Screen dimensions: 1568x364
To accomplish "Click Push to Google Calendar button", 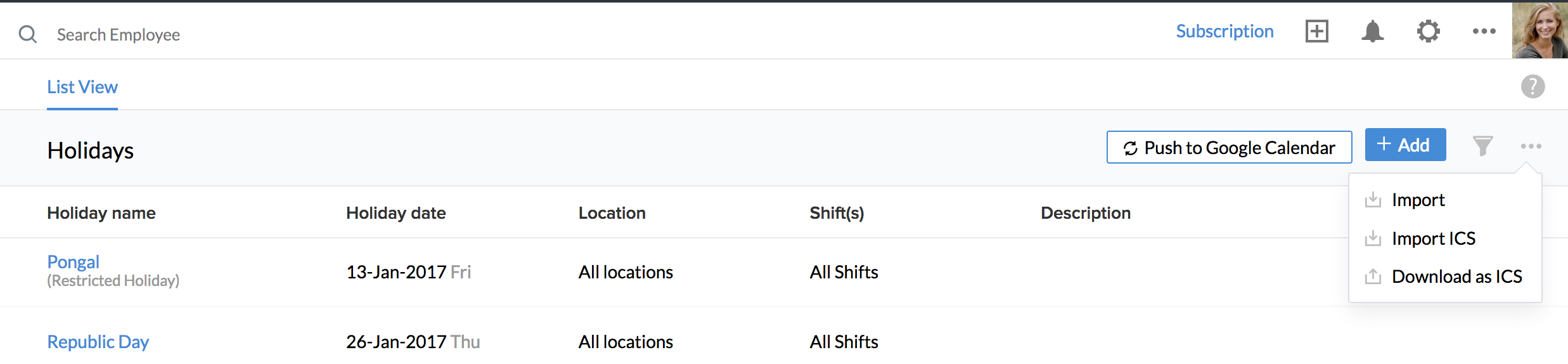I will click(1230, 147).
